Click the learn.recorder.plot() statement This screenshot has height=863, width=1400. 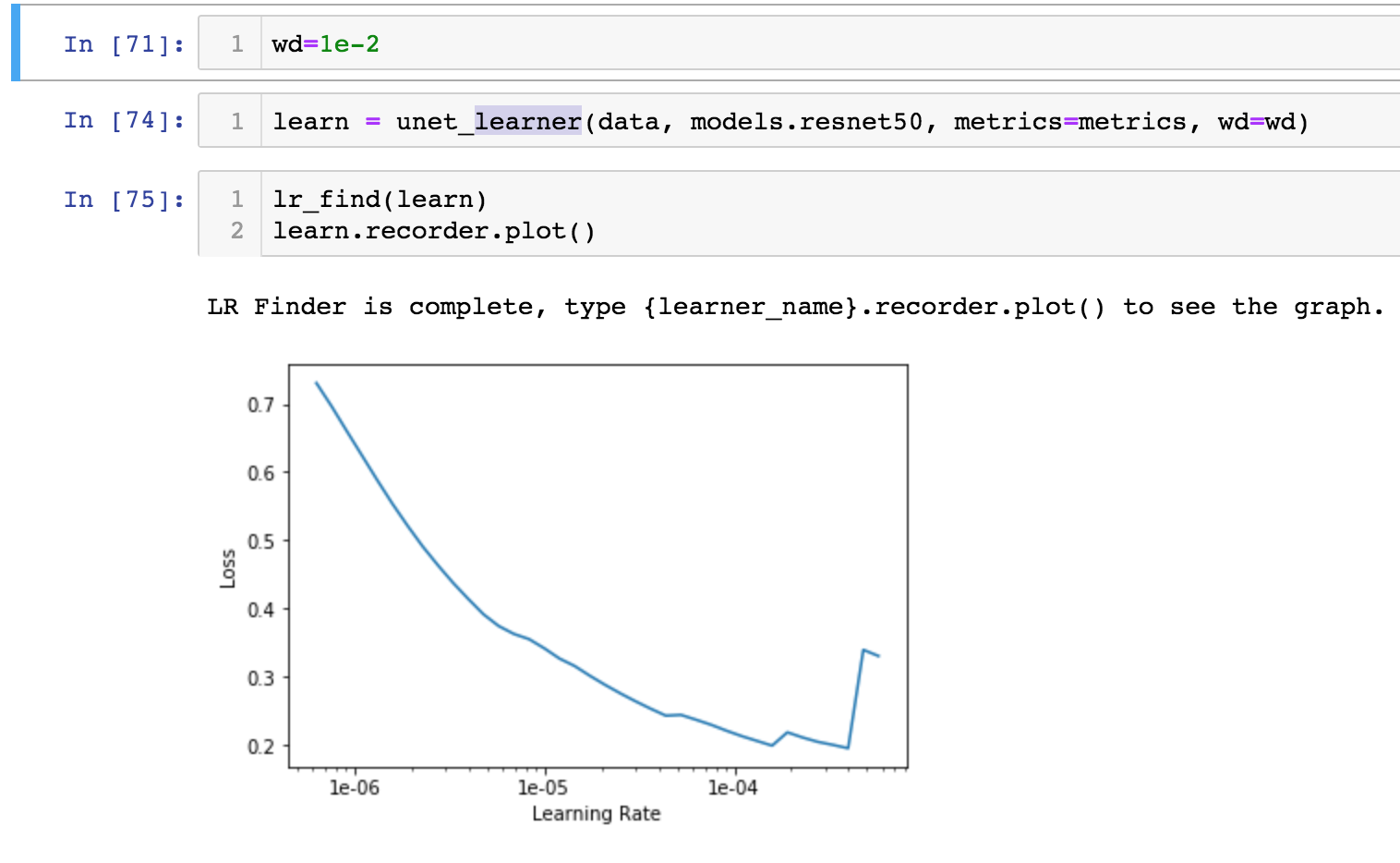pos(434,230)
